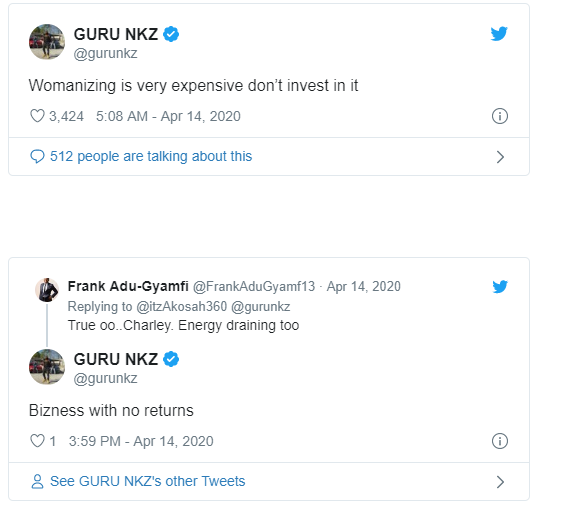Screen dimensions: 567x508
Task: Open @itzAkosah360 mention in reply
Action: (x=182, y=307)
